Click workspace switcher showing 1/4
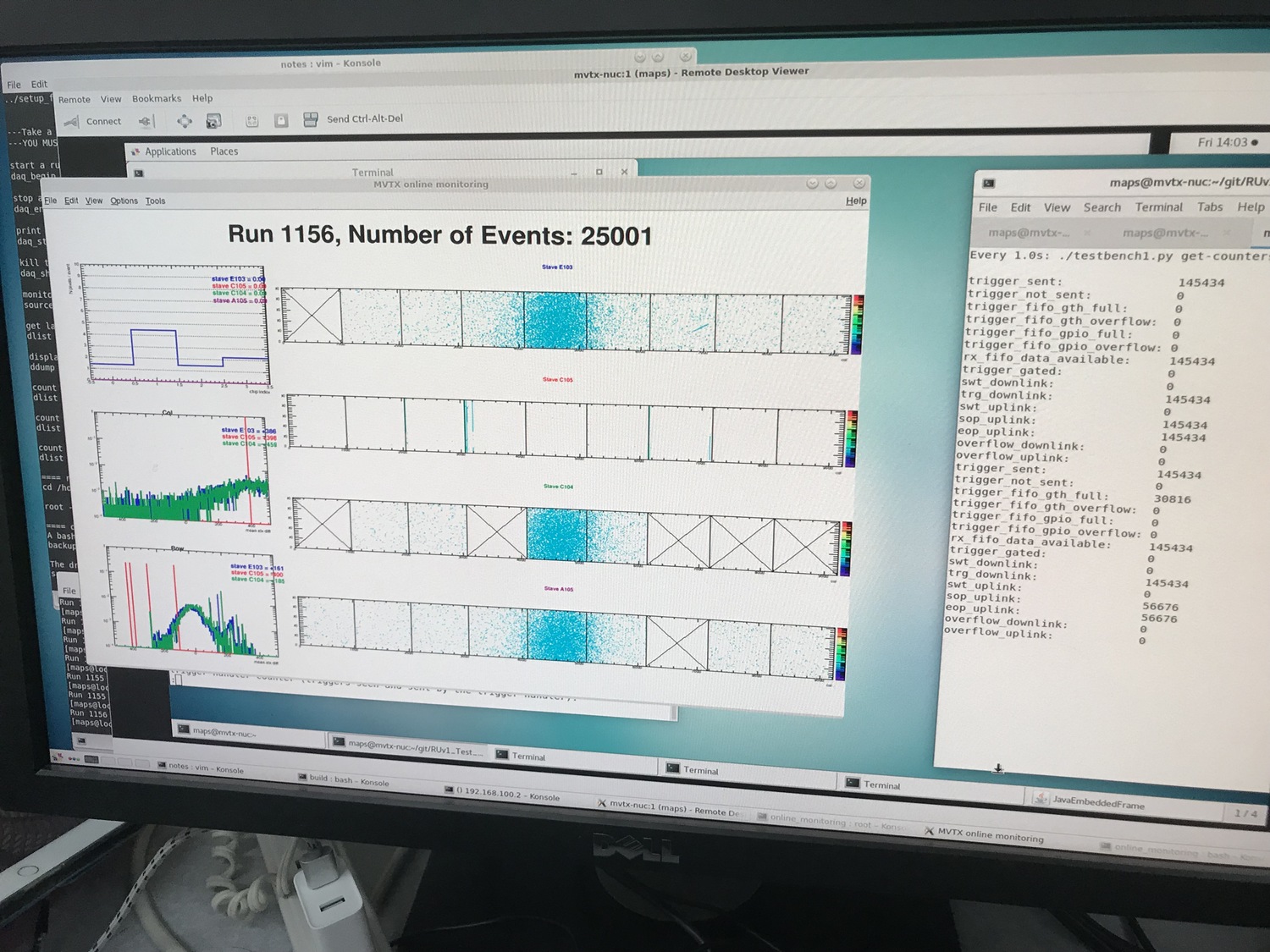Image resolution: width=1270 pixels, height=952 pixels. (x=1245, y=814)
